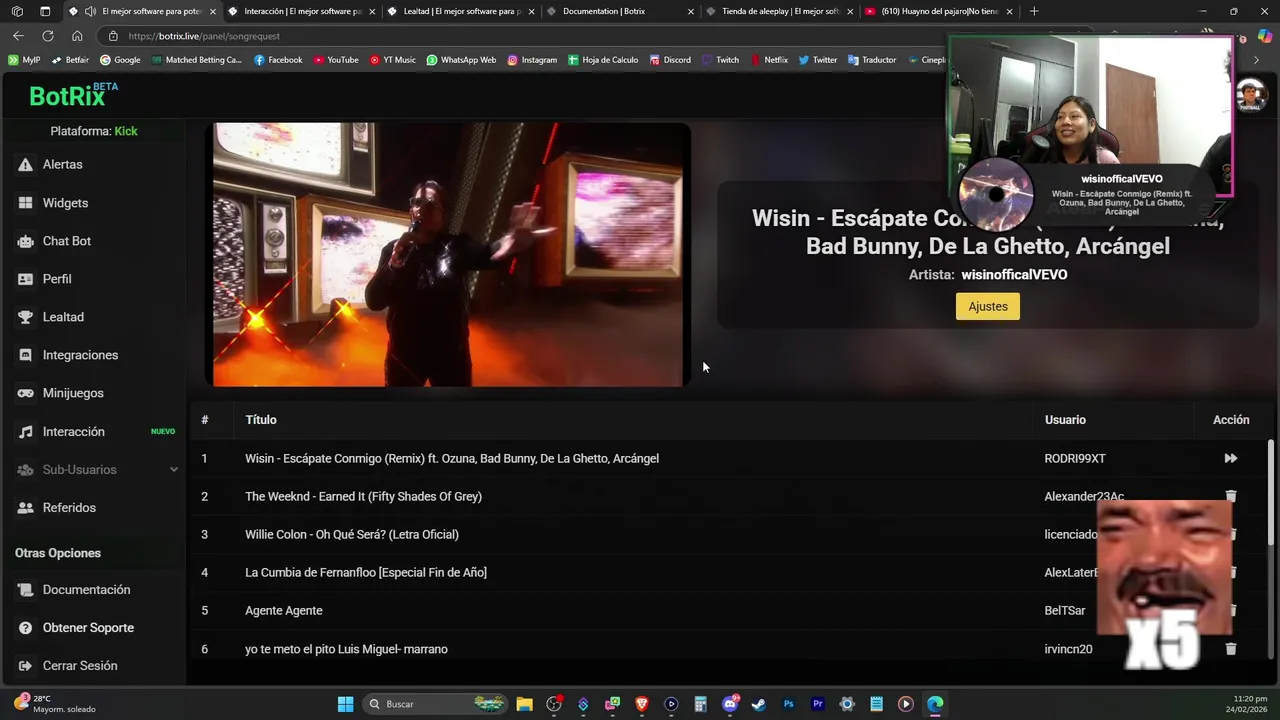Screen dimensions: 1280x720
Task: Select the Agente Agente song title
Action: point(284,611)
